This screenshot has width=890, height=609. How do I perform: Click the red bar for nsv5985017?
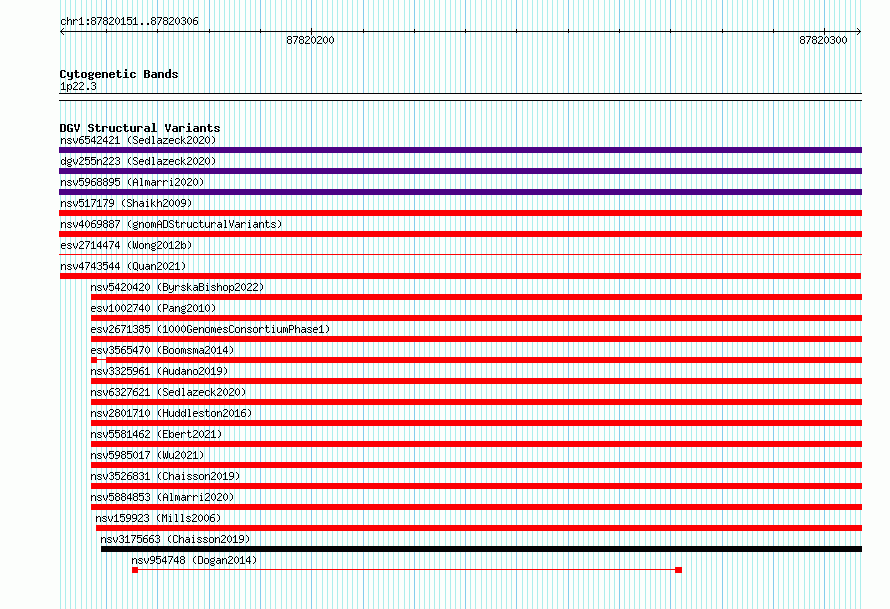click(476, 465)
